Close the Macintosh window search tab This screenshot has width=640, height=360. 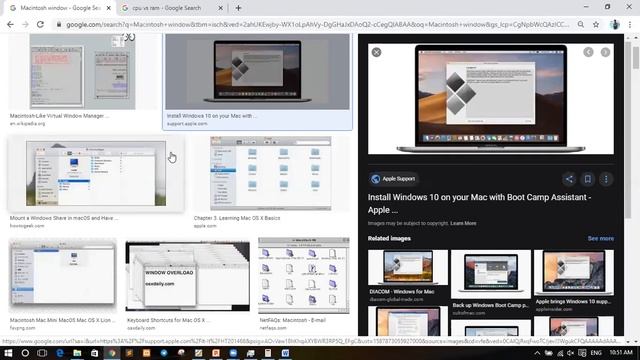109,8
